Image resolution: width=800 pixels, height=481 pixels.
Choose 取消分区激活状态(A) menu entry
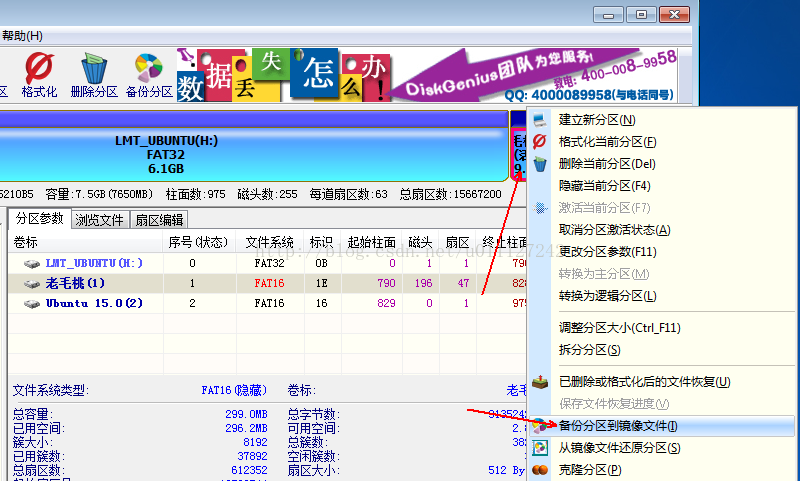[662, 230]
